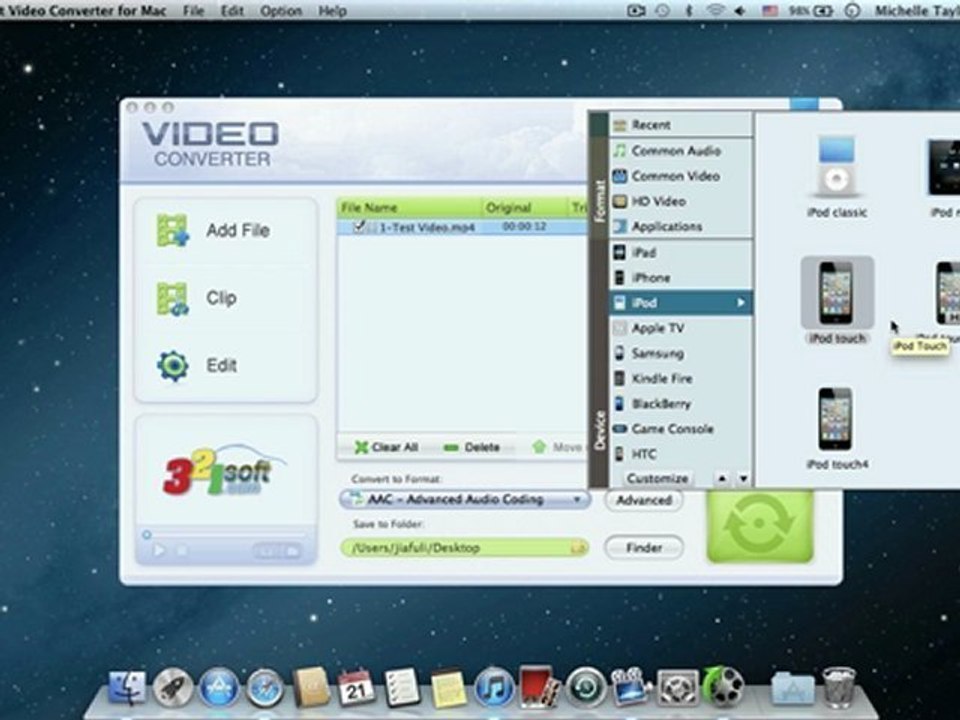
Task: Open the Trash in the Dock
Action: [x=838, y=688]
